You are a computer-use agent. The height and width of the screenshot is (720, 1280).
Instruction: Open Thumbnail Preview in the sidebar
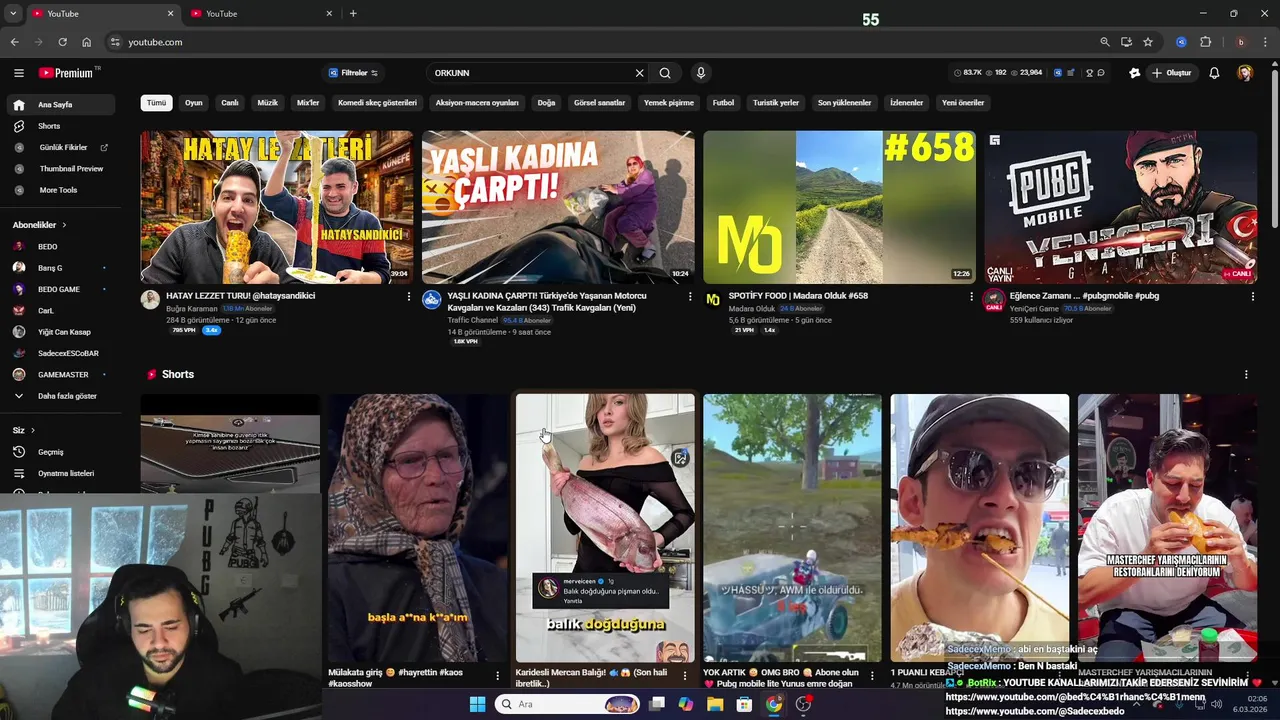[x=60, y=169]
